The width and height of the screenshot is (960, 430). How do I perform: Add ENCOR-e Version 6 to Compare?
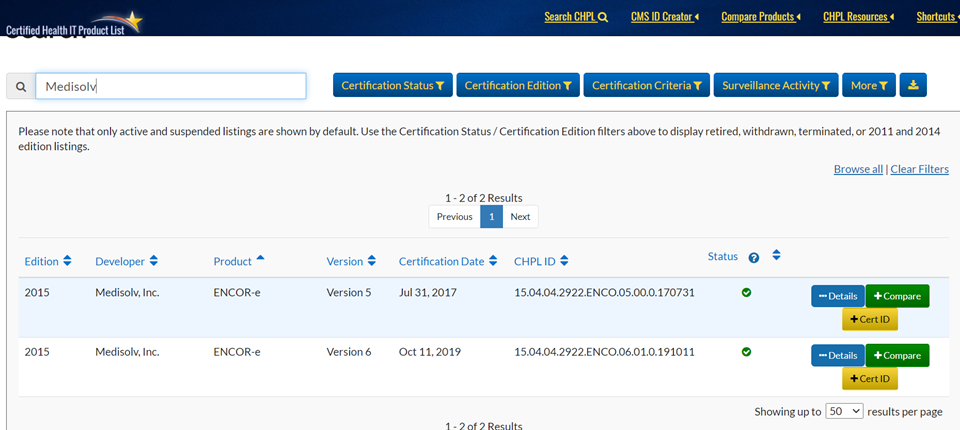pos(897,355)
